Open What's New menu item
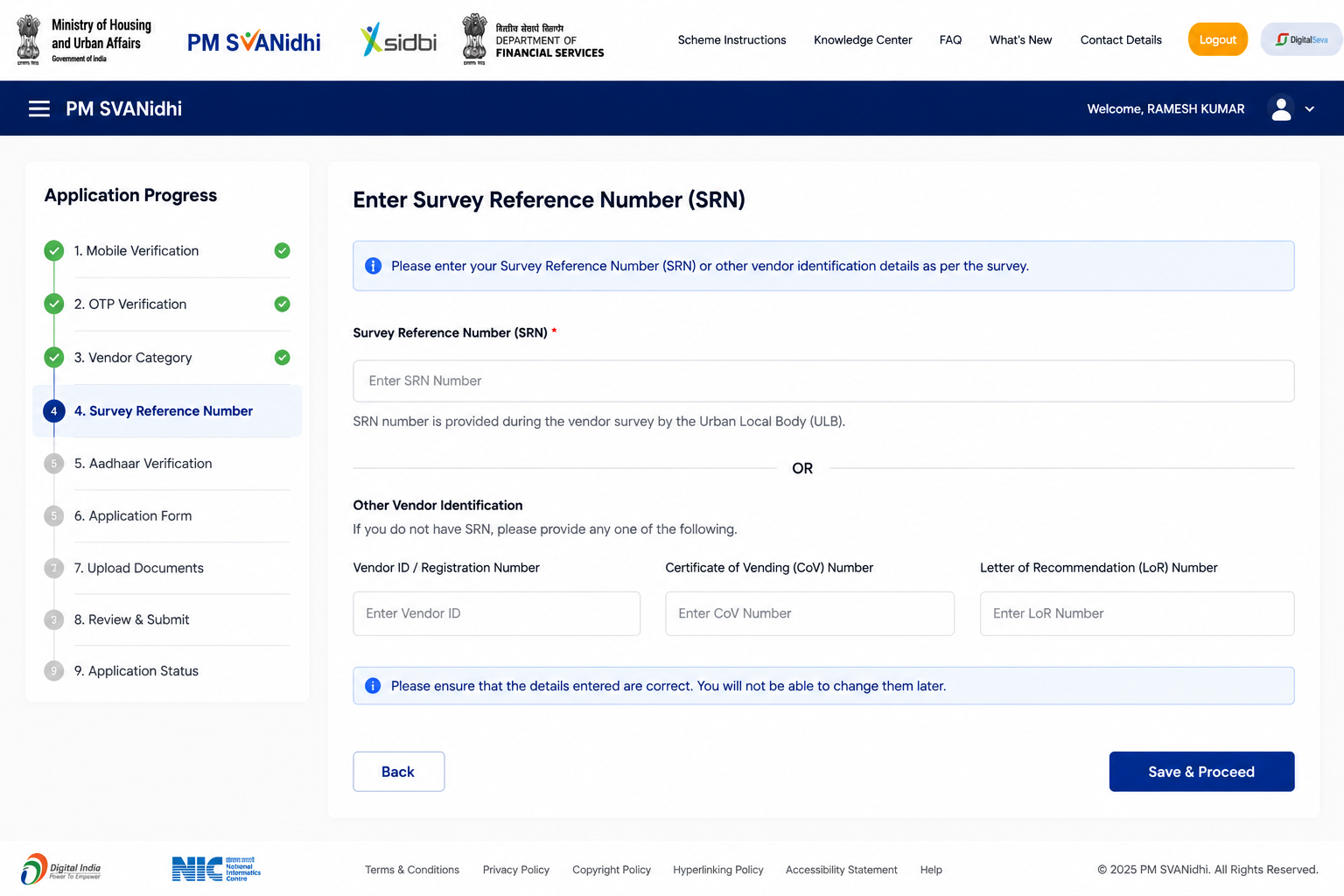The image size is (1344, 896). (x=1020, y=40)
